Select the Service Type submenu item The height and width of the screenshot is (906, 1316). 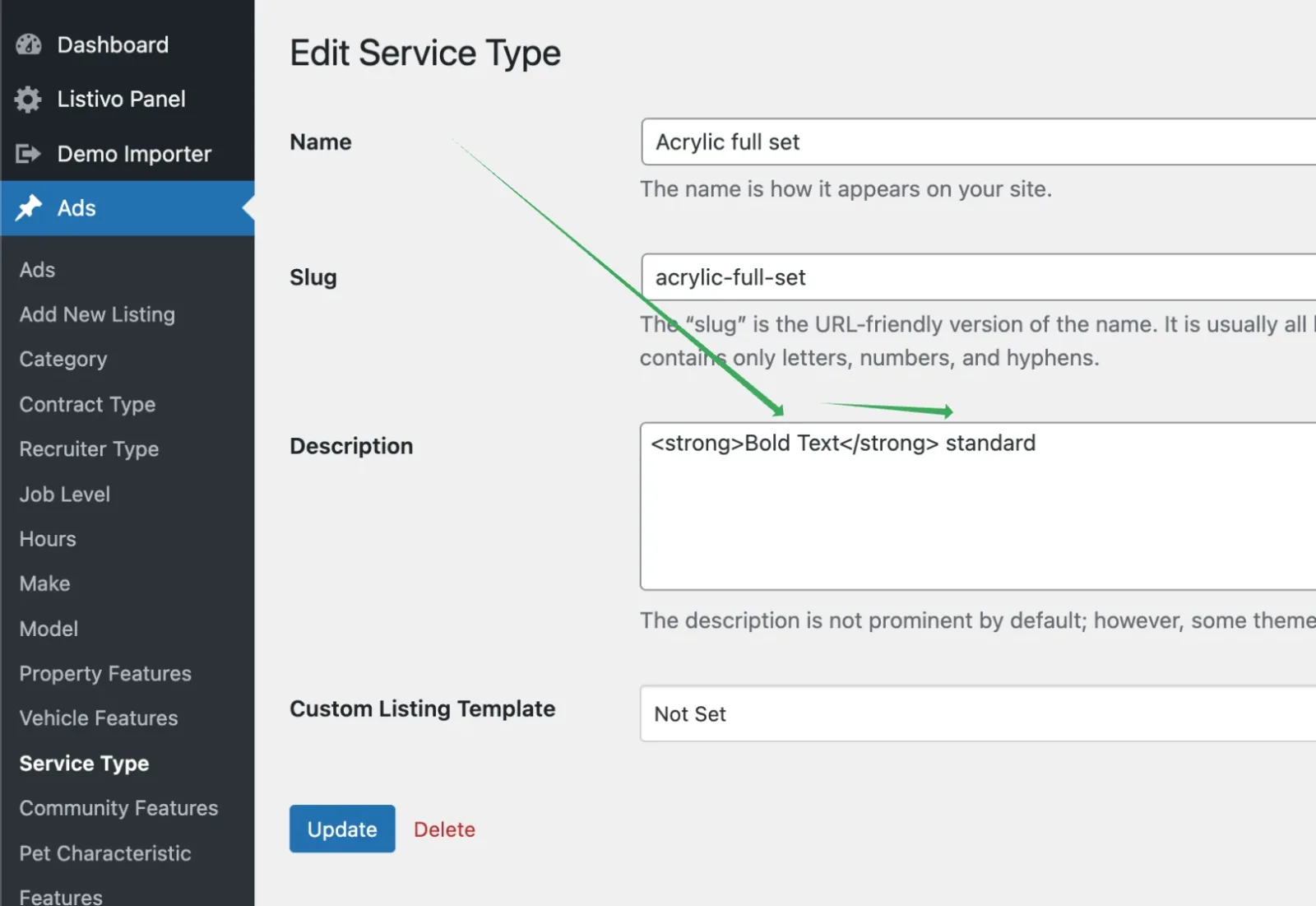(84, 764)
